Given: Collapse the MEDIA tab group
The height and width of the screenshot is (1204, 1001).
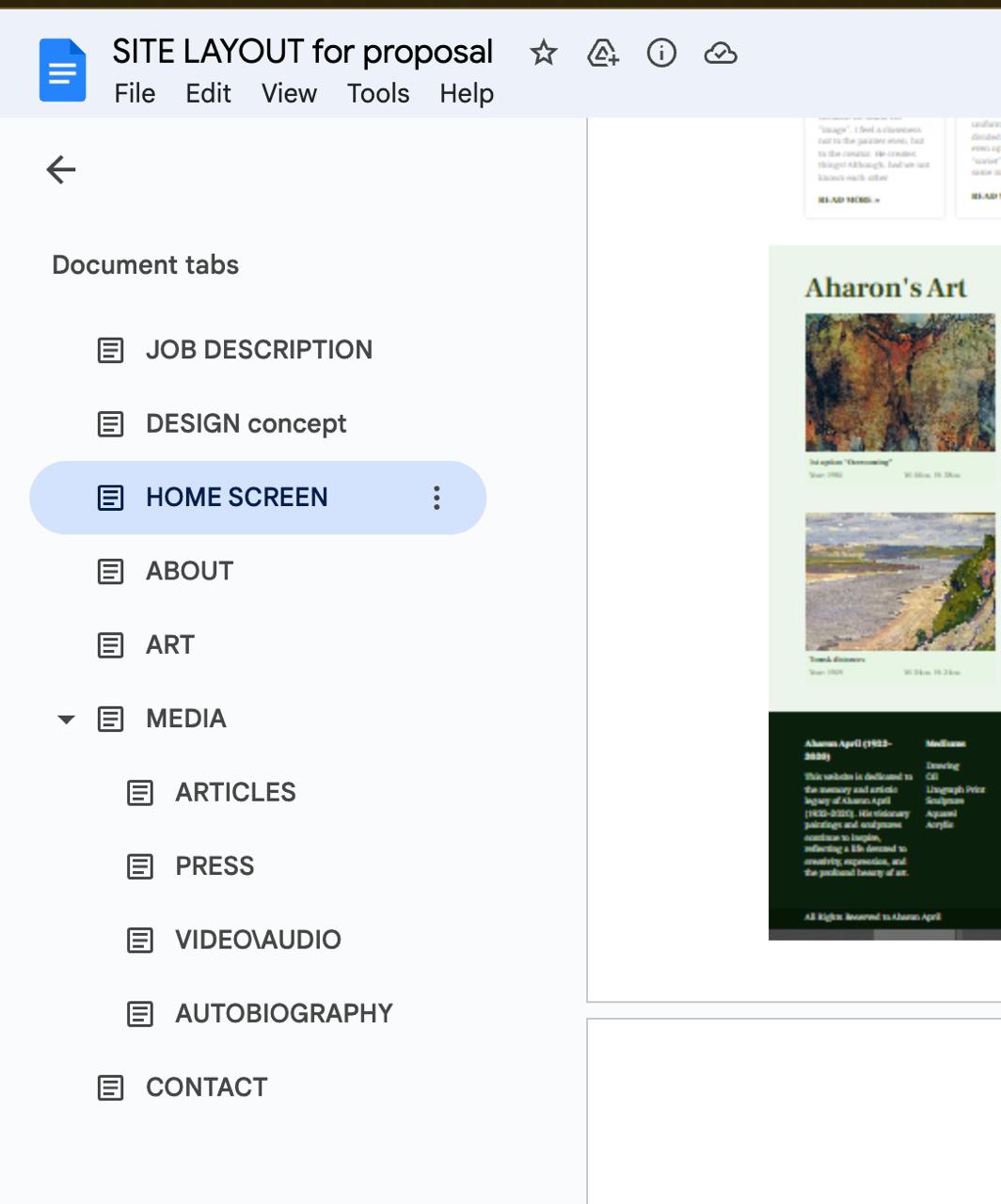Looking at the screenshot, I should [x=66, y=720].
